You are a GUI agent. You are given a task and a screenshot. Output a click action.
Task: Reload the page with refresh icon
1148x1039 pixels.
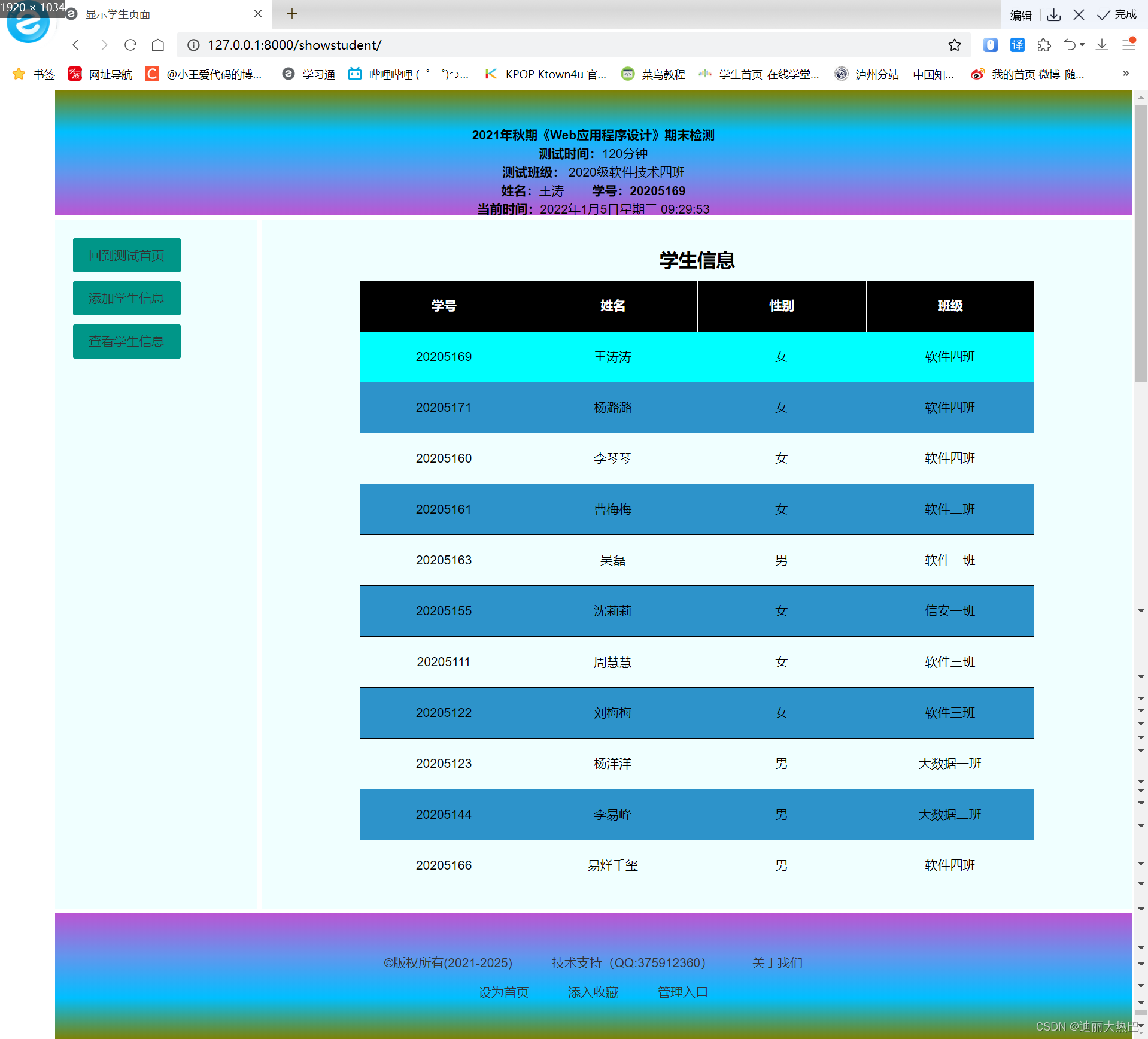[130, 45]
